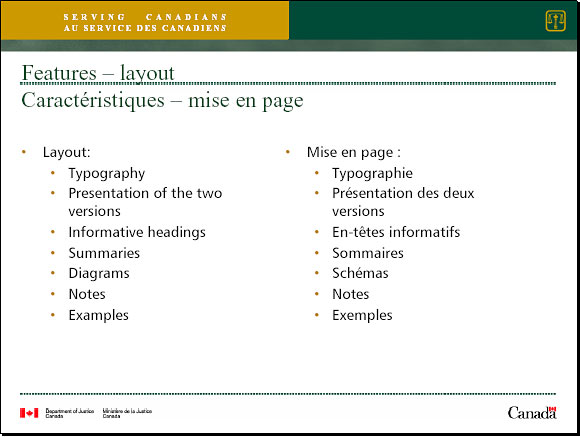Click the 'En-têtes informatifs' bullet
Screen dimensions: 580x437
click(x=396, y=232)
